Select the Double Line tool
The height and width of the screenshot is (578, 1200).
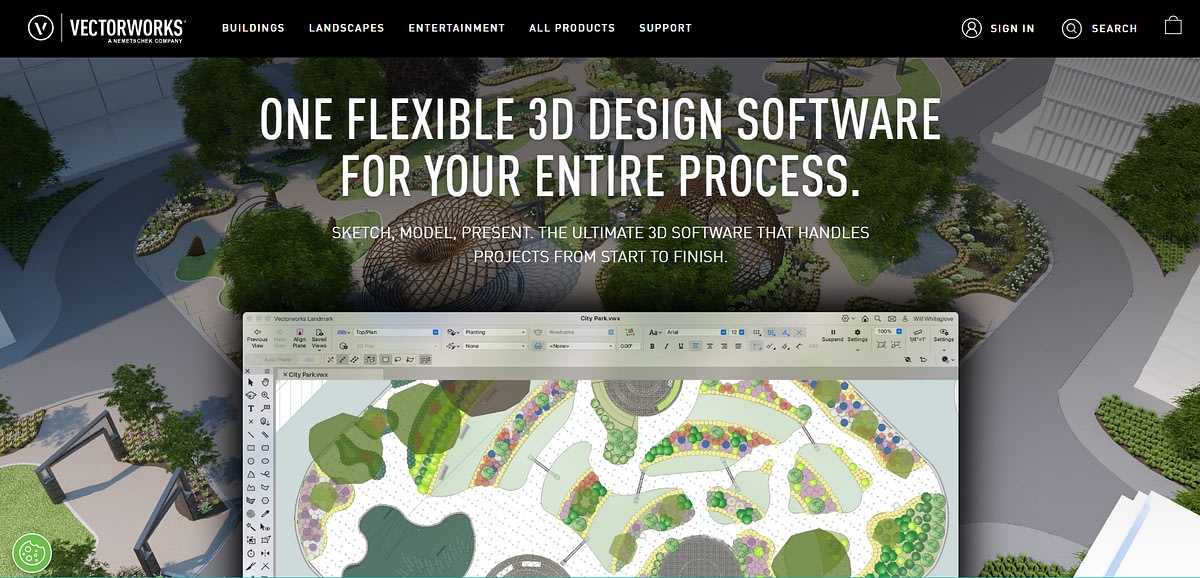265,435
